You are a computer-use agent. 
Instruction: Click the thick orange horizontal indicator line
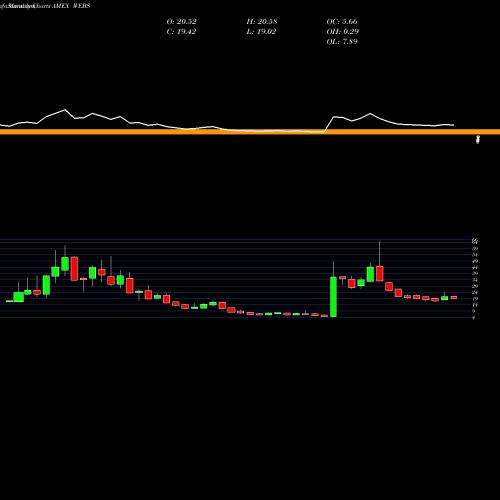pos(250,132)
